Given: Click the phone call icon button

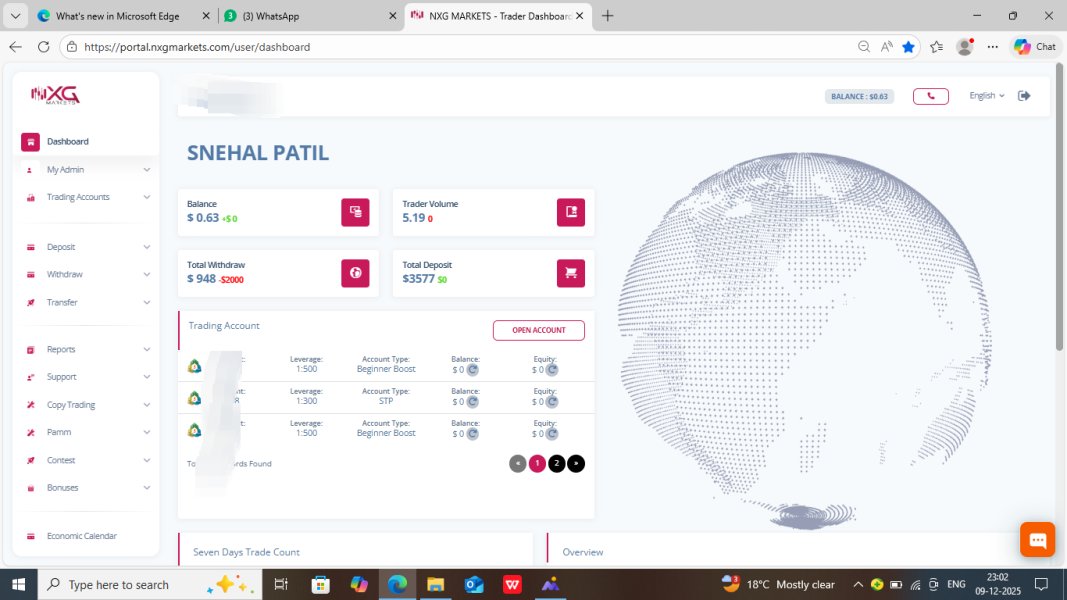Looking at the screenshot, I should click(930, 96).
